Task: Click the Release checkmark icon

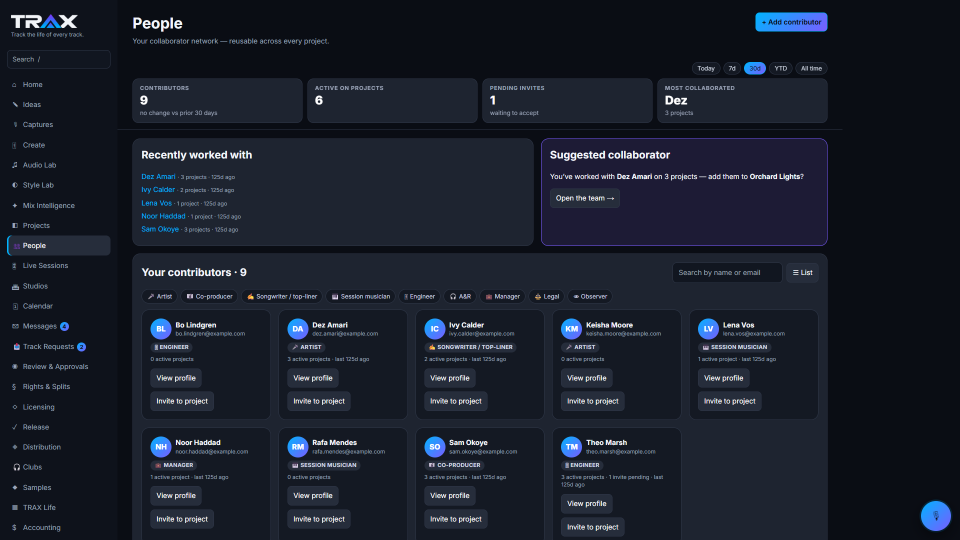Action: click(x=15, y=427)
